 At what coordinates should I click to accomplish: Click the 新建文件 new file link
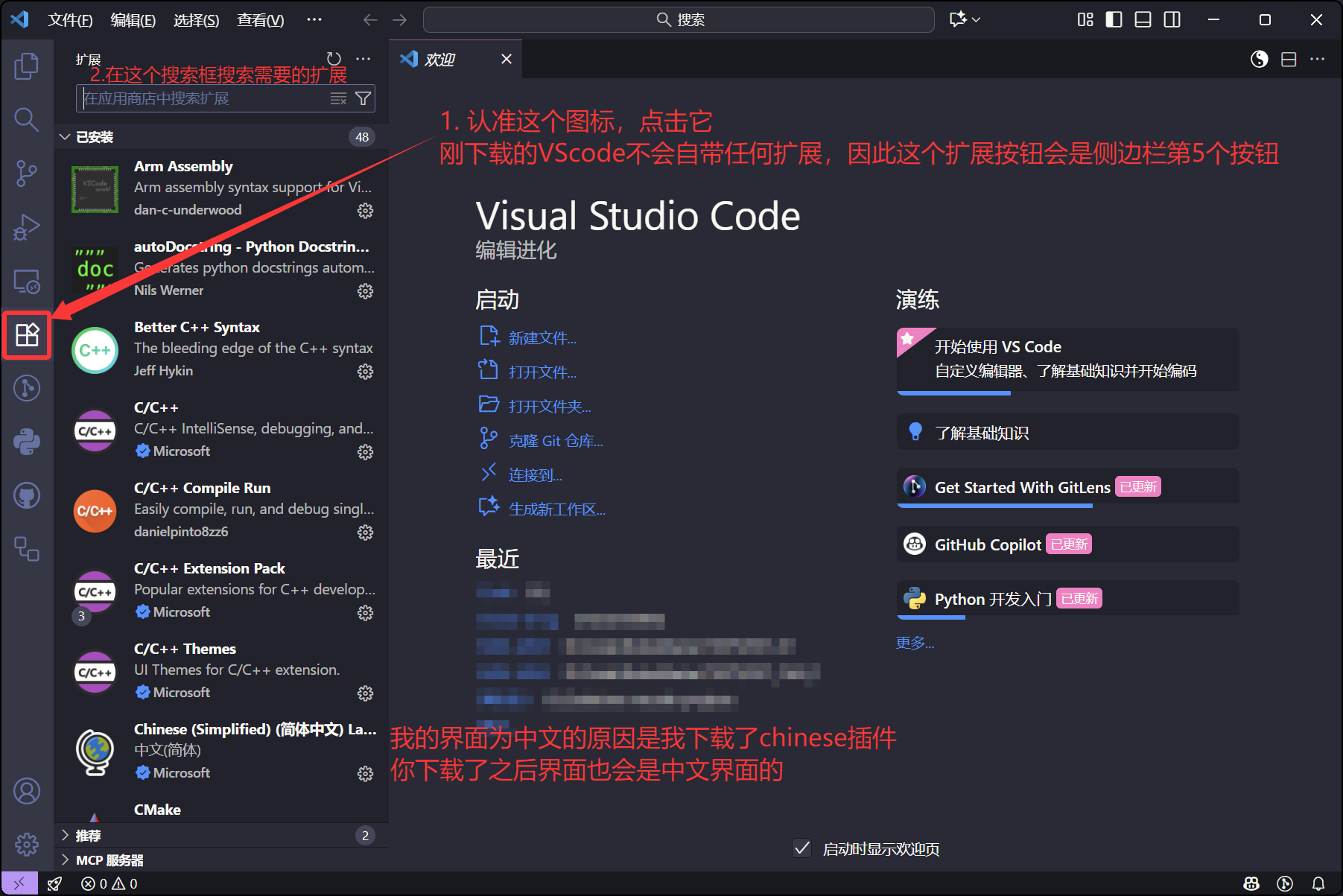click(542, 338)
